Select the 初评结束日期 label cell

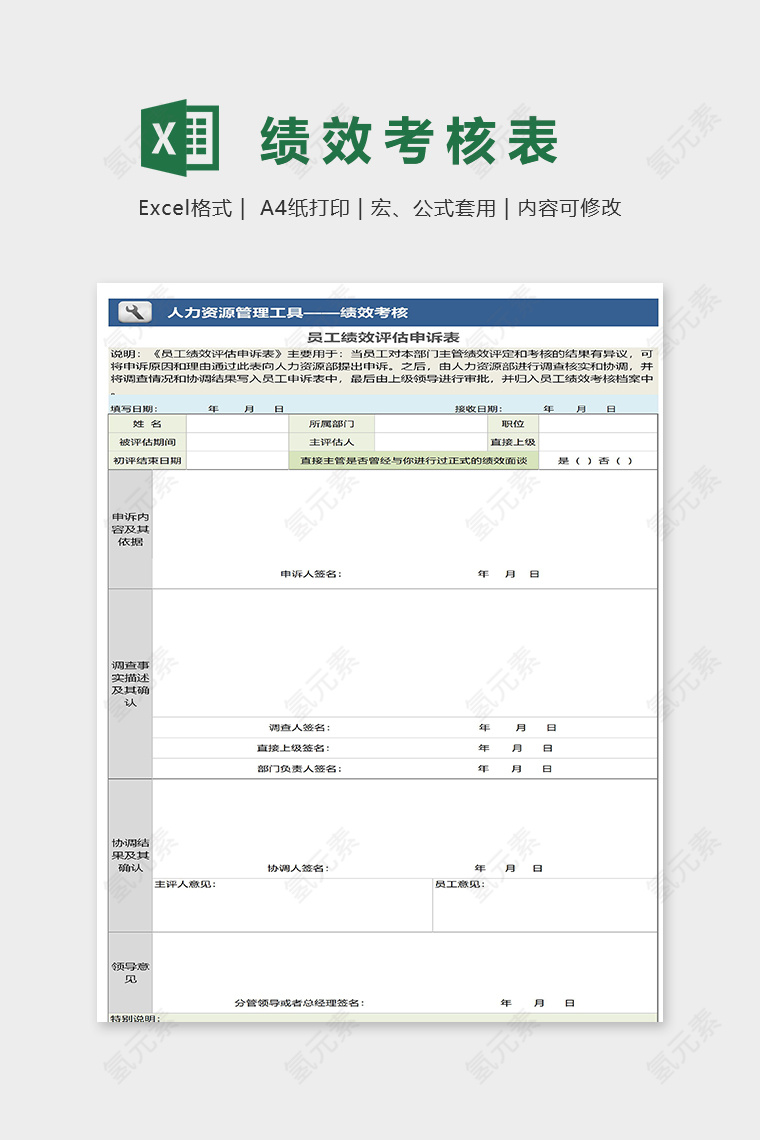click(x=148, y=460)
